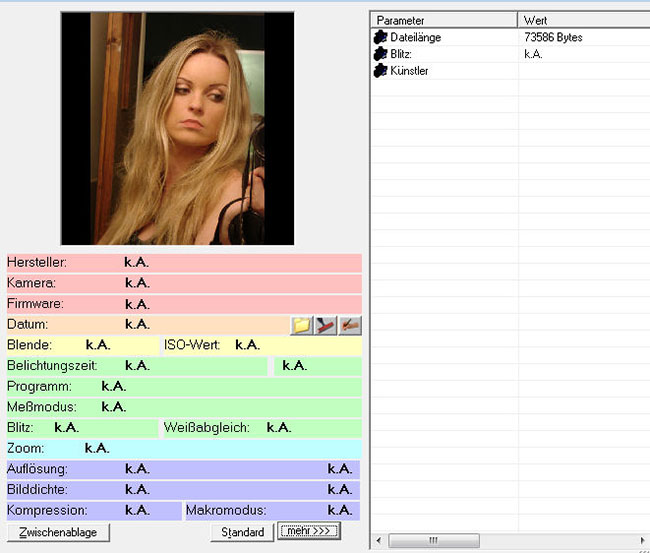650x553 pixels.
Task: Click the Auflösung label
Action: 37,469
